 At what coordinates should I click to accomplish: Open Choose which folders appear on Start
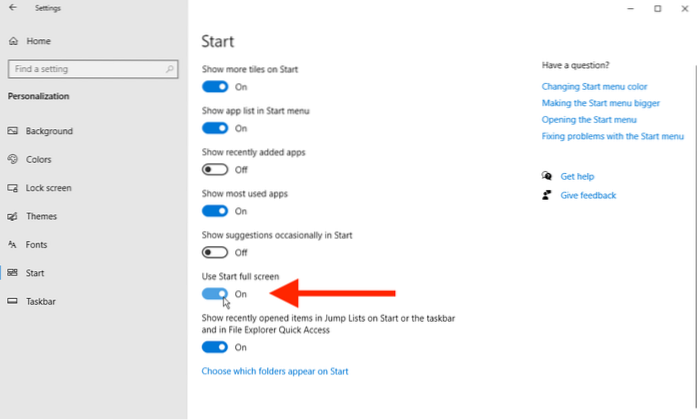[x=275, y=371]
